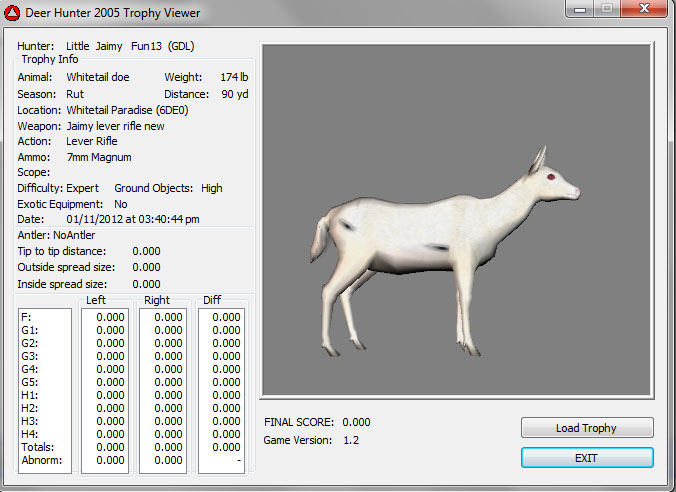Click the 174 lb weight value

pyautogui.click(x=234, y=77)
